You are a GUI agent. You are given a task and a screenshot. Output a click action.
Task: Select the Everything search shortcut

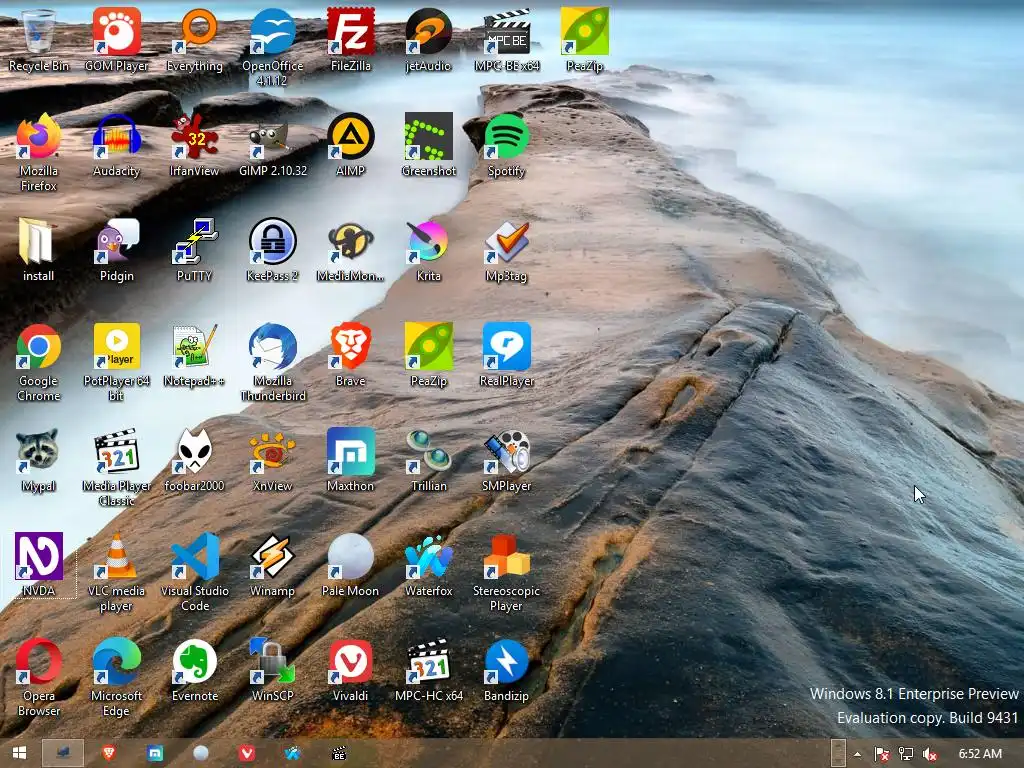(195, 40)
